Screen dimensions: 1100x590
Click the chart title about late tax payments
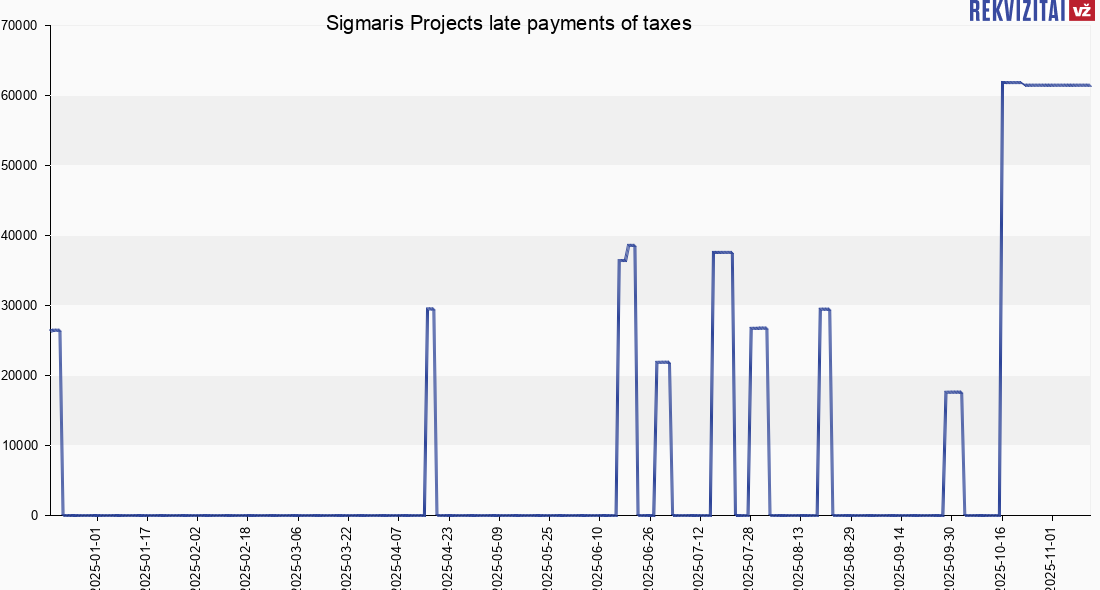(x=509, y=23)
